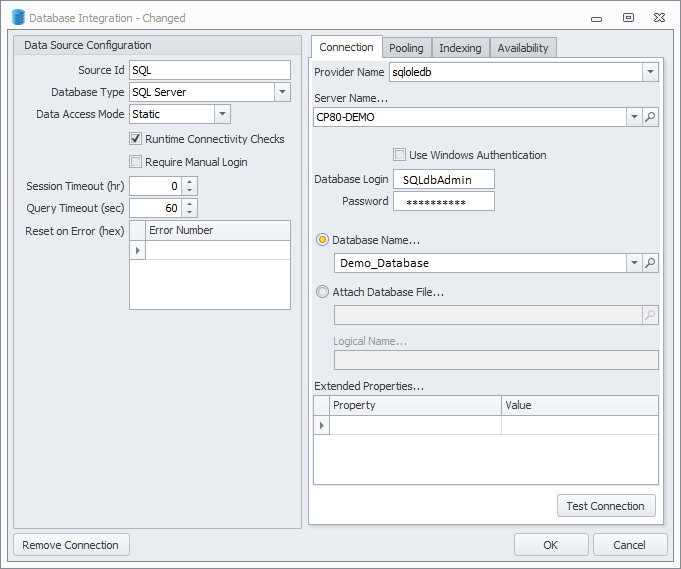Image resolution: width=681 pixels, height=569 pixels.
Task: Click the Query Timeout value field
Action: tap(156, 208)
